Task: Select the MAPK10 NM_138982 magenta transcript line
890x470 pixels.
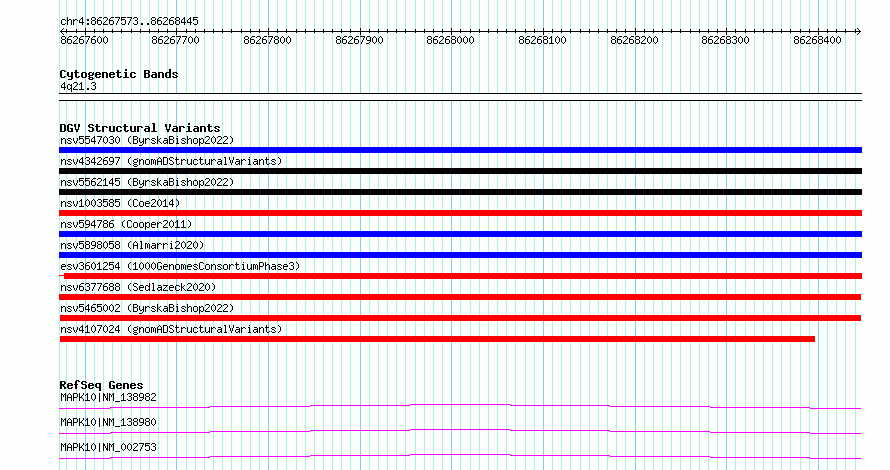Action: 460,406
